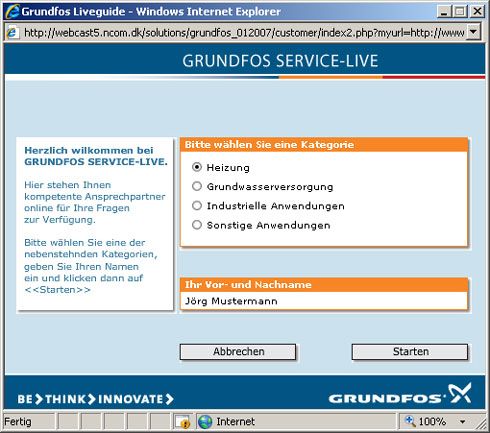Click the zoom magnifier icon in status bar
This screenshot has height=433, width=490.
(410, 421)
